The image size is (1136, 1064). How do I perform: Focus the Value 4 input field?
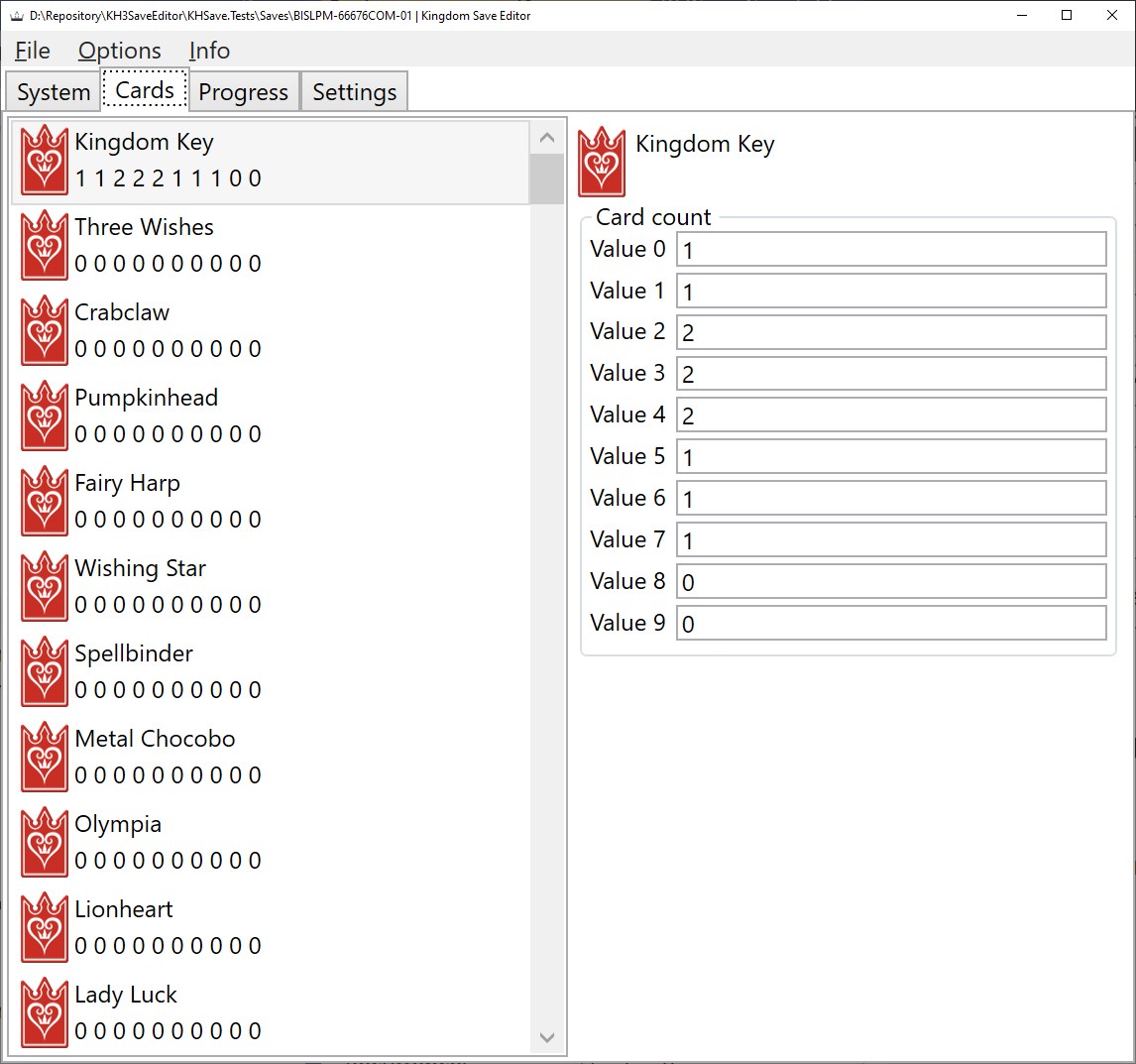point(891,414)
